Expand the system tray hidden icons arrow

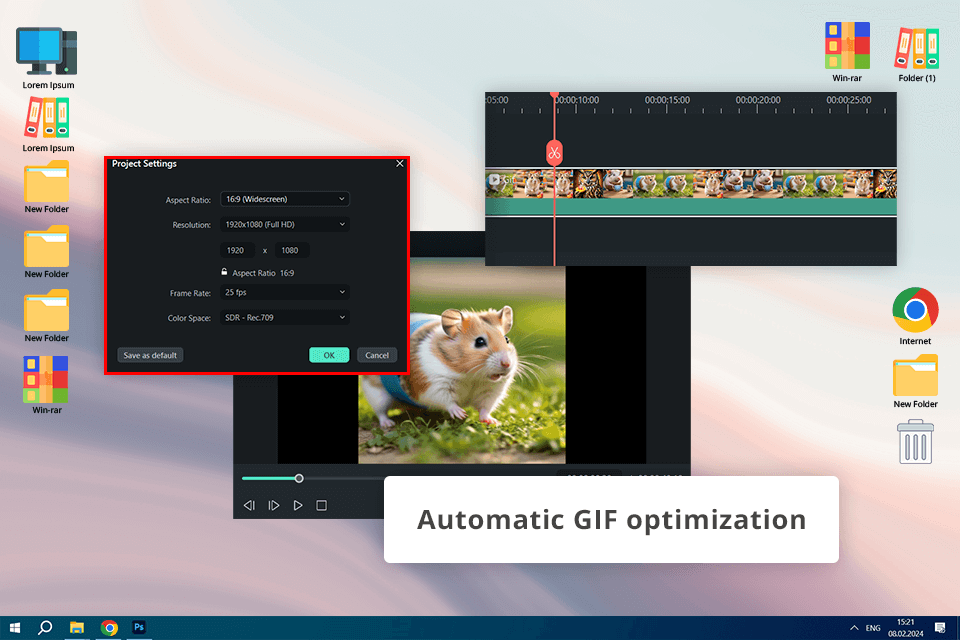click(854, 628)
